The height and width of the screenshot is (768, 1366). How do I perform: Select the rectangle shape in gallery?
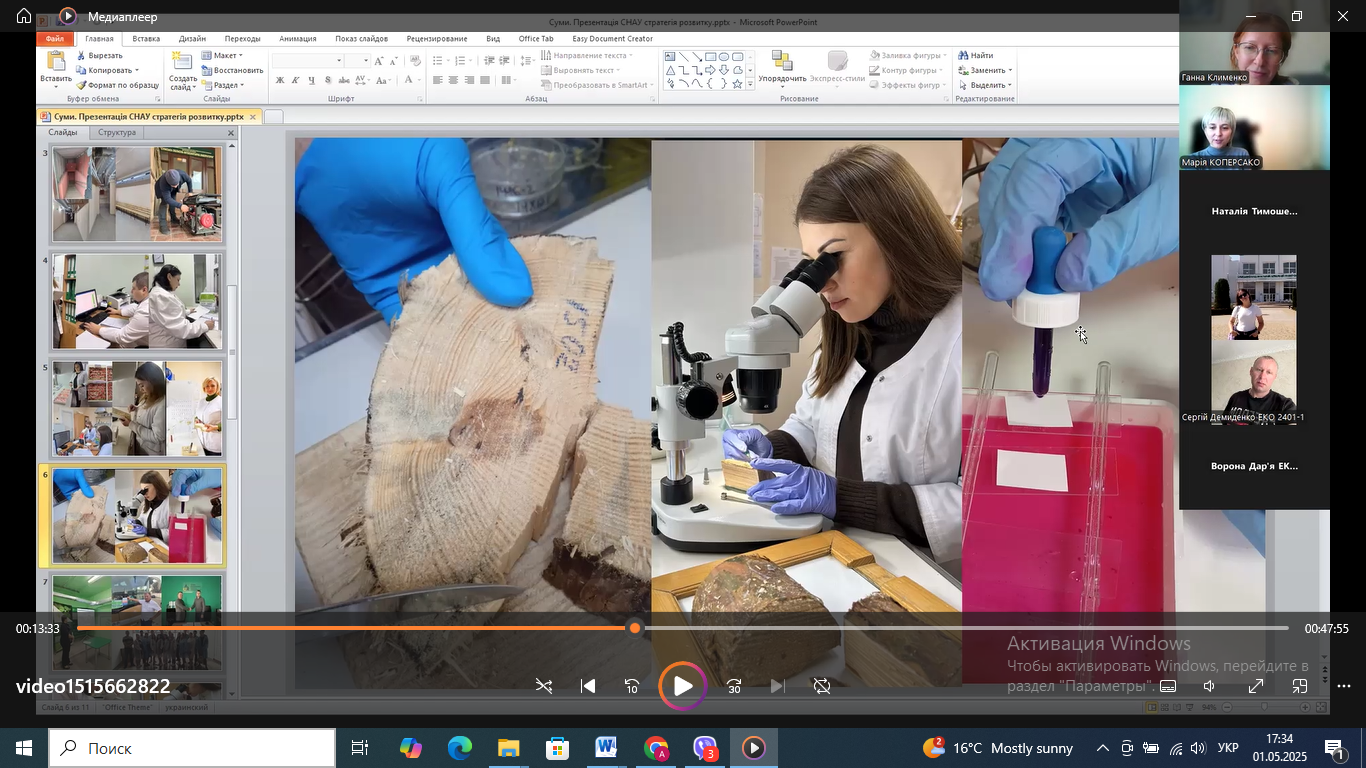point(710,57)
